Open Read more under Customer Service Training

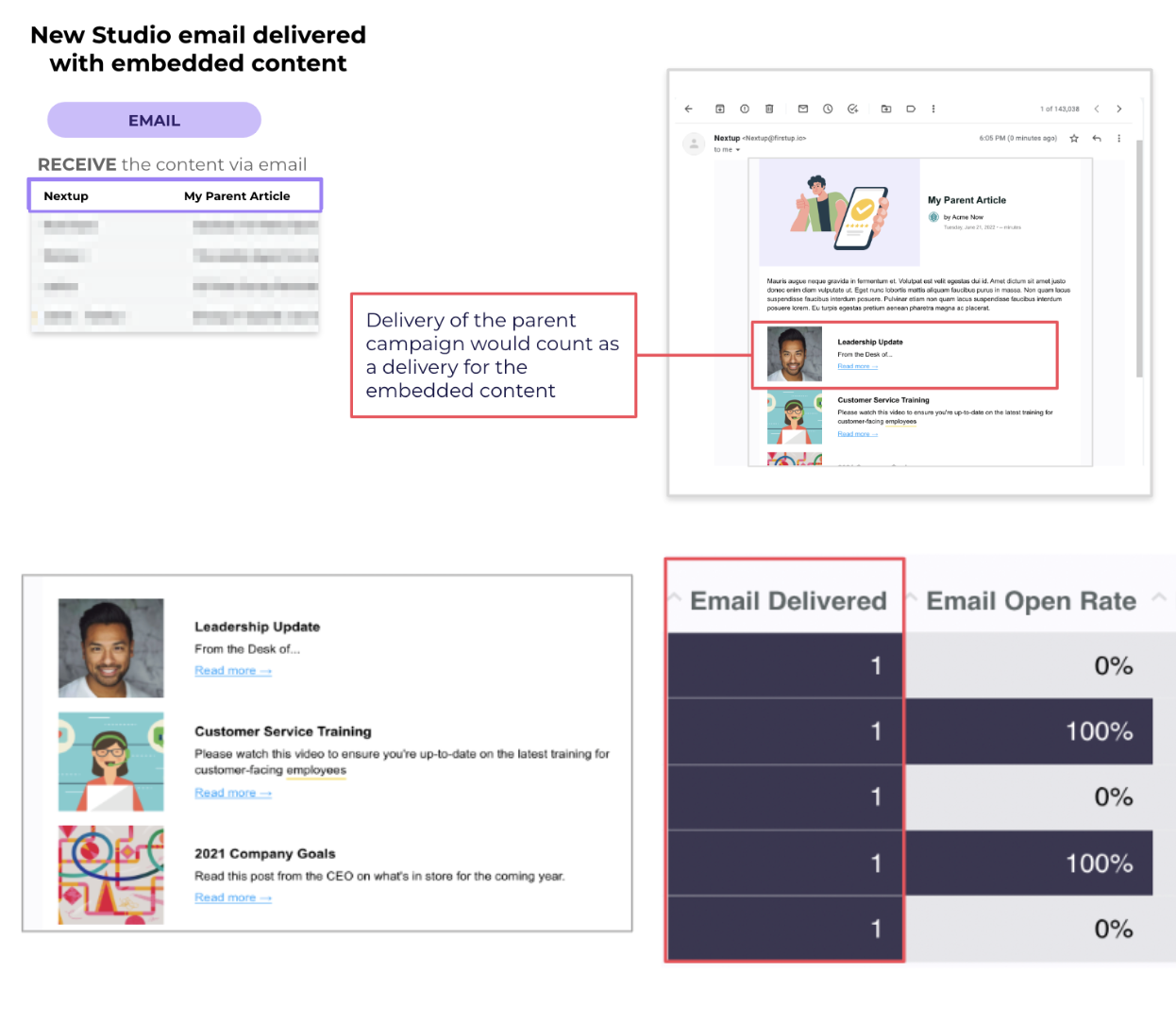232,793
